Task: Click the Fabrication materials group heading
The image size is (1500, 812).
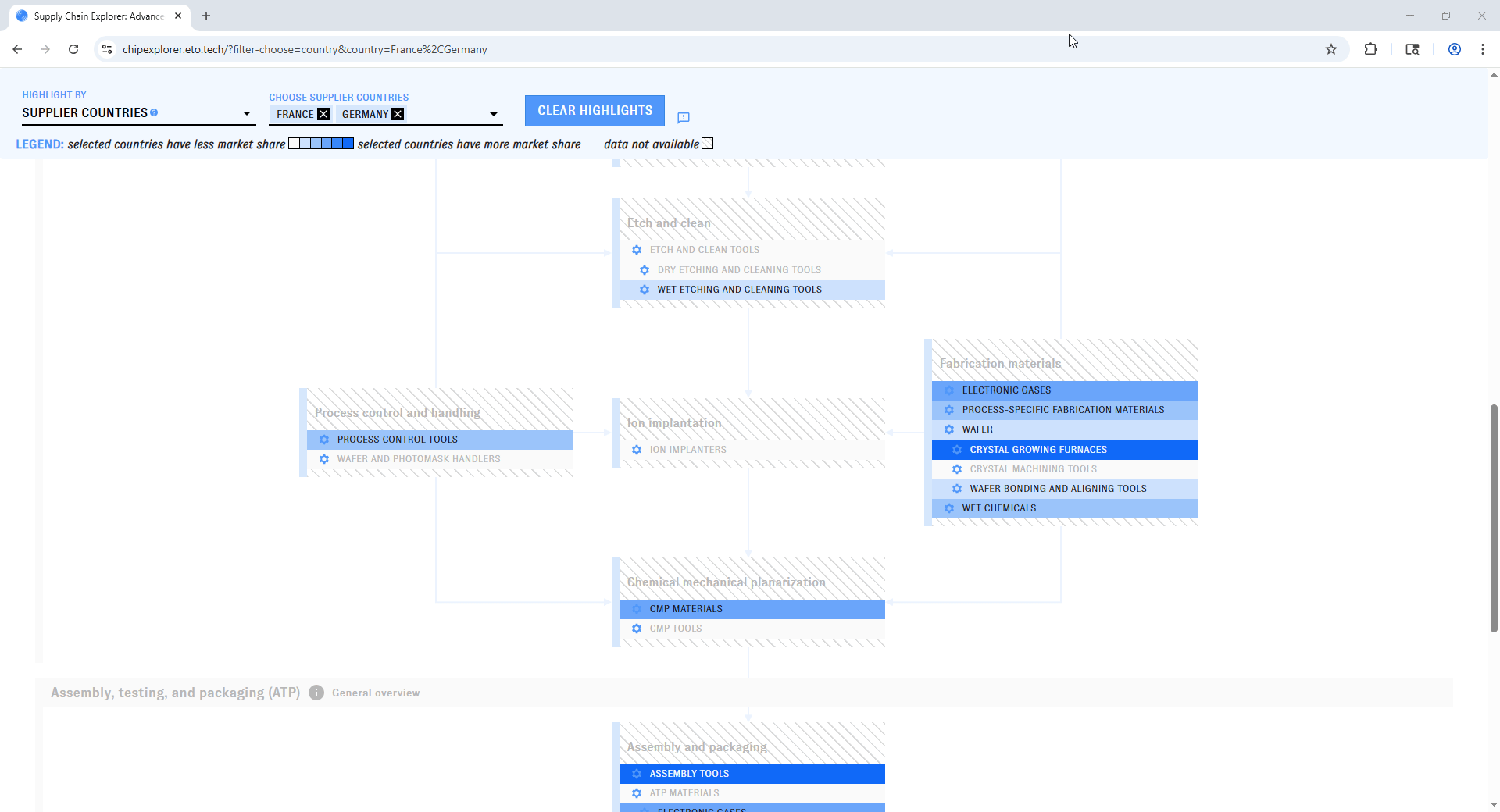Action: click(1000, 364)
